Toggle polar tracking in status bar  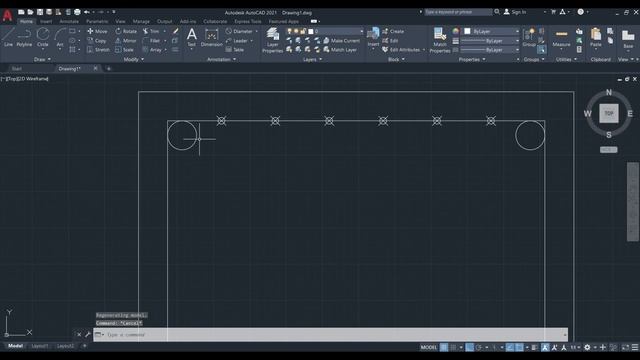point(478,347)
